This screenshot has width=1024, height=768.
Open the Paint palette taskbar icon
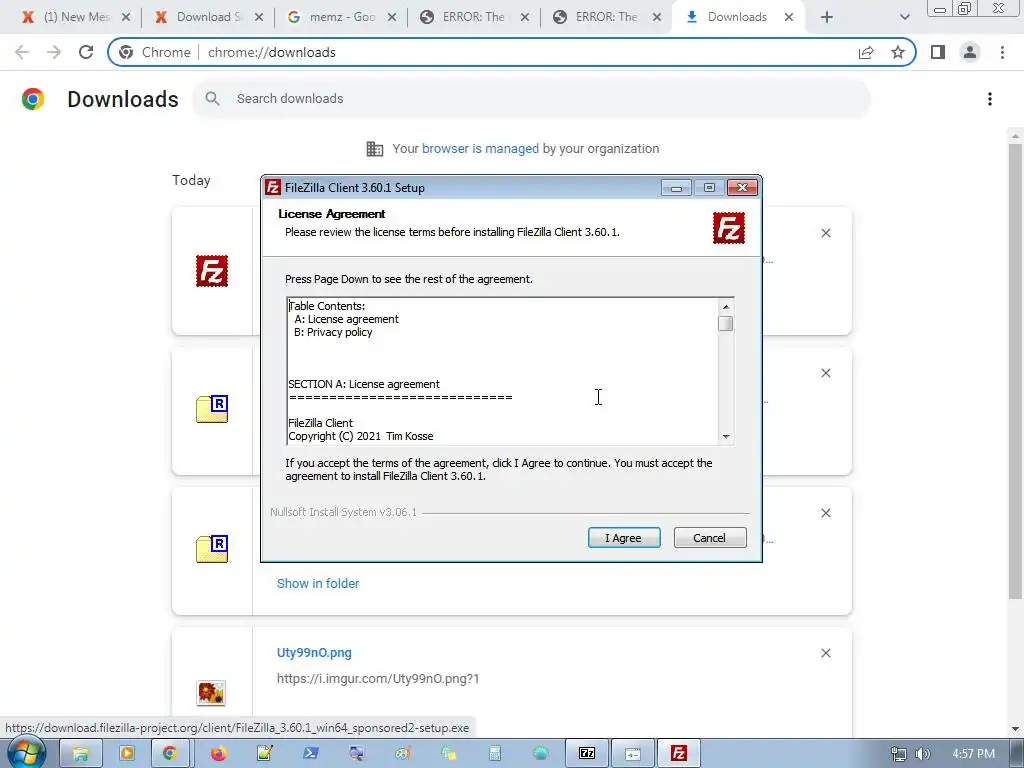[x=403, y=754]
